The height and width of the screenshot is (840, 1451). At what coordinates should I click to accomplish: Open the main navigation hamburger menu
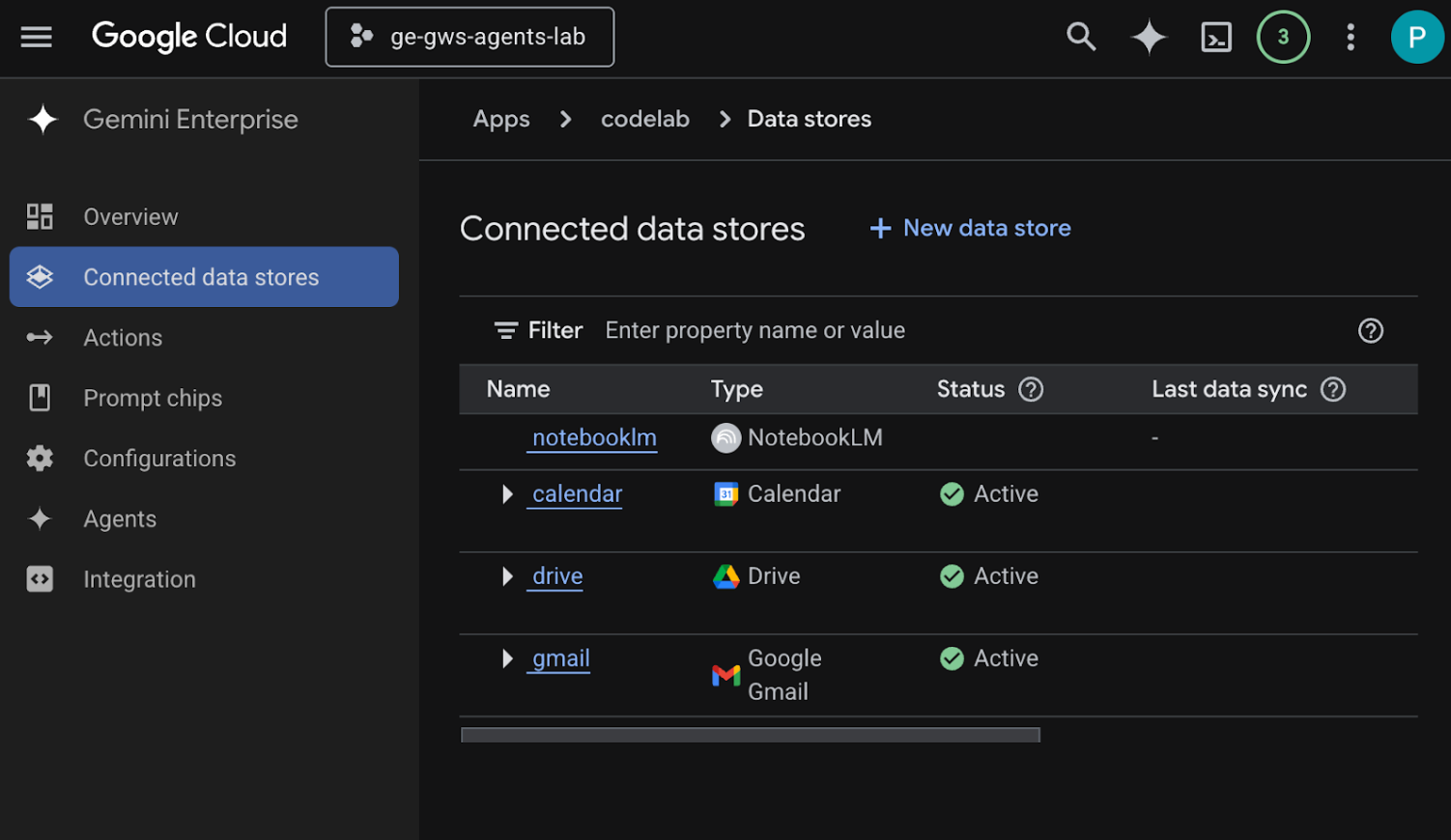pos(37,38)
